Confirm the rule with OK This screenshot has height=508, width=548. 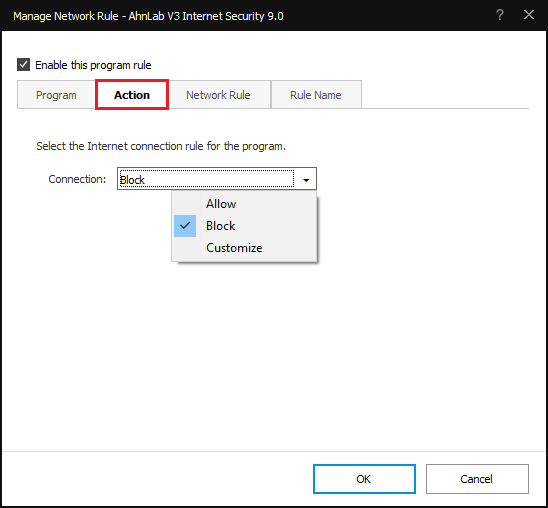pyautogui.click(x=364, y=479)
